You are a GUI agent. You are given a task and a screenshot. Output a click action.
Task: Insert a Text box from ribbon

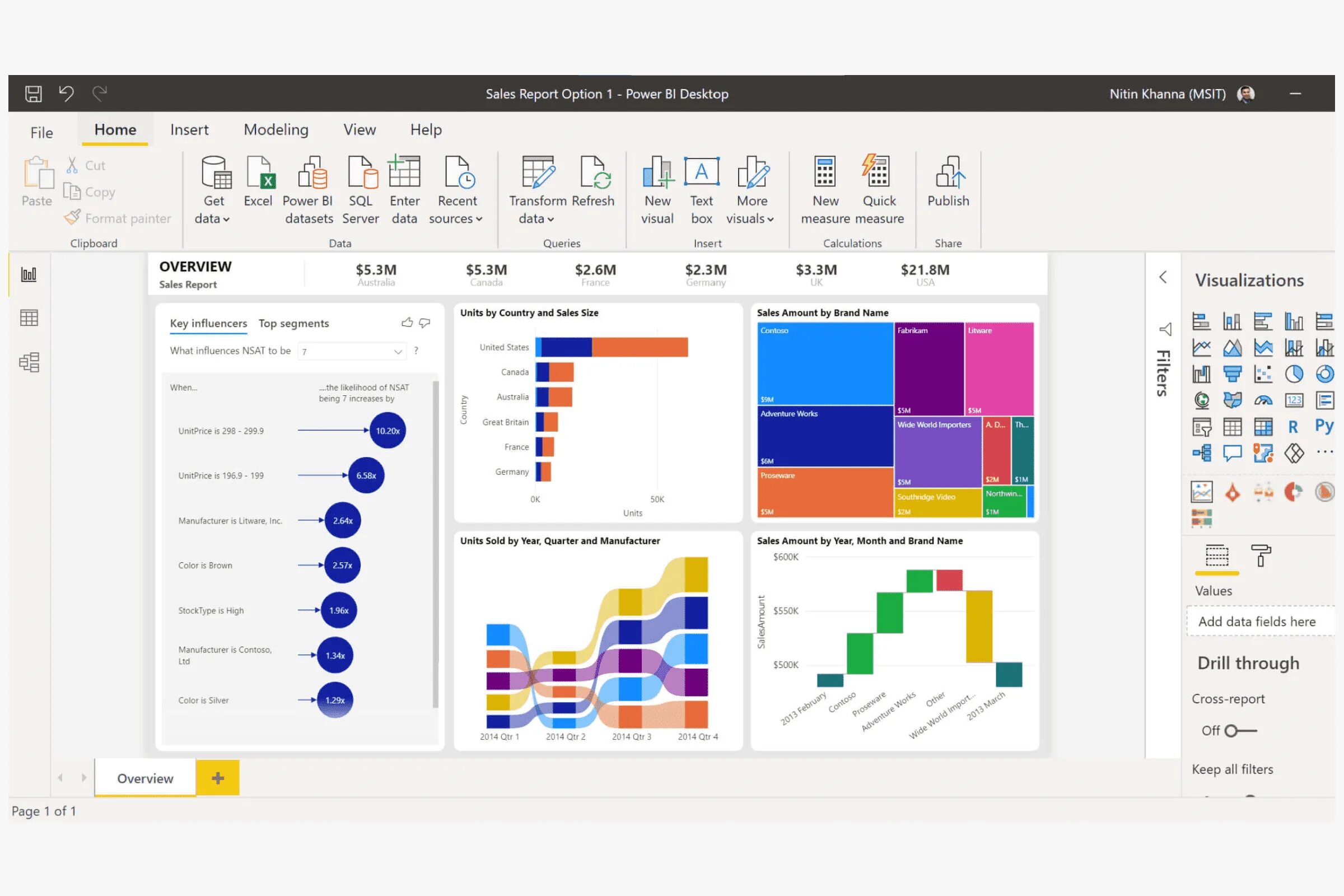coord(701,172)
